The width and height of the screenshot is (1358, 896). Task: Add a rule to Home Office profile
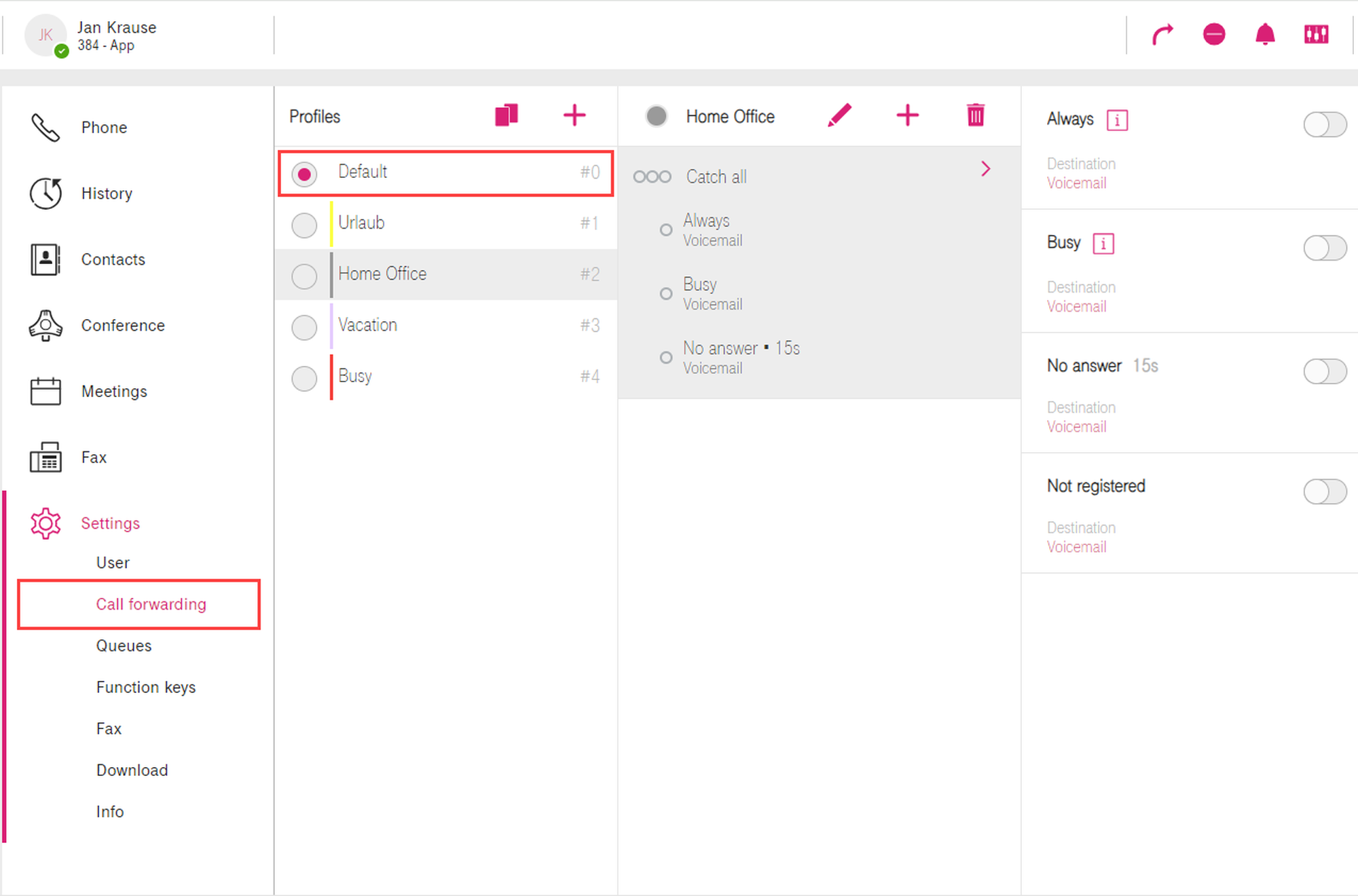pyautogui.click(x=907, y=115)
